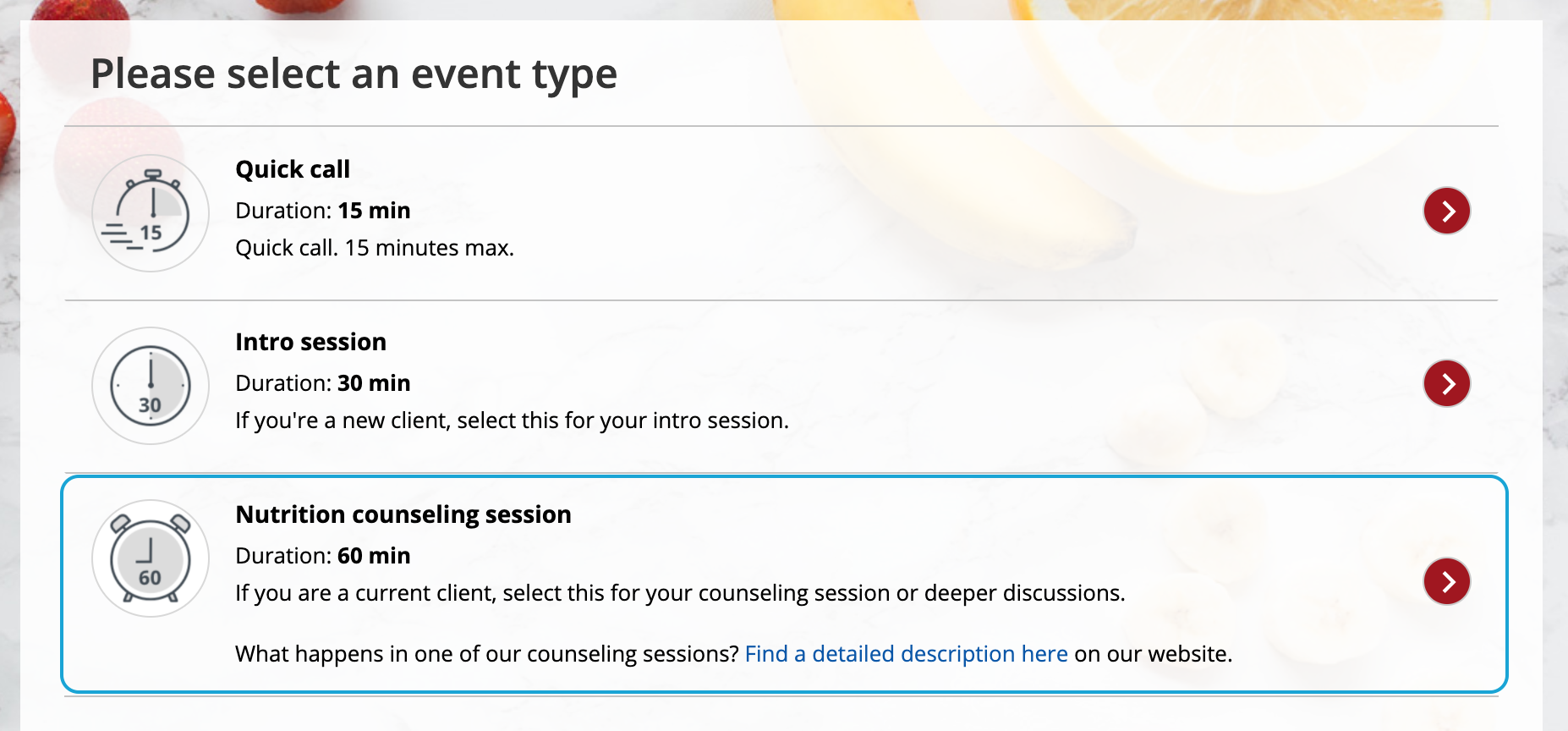Select the Quick call title

click(293, 169)
